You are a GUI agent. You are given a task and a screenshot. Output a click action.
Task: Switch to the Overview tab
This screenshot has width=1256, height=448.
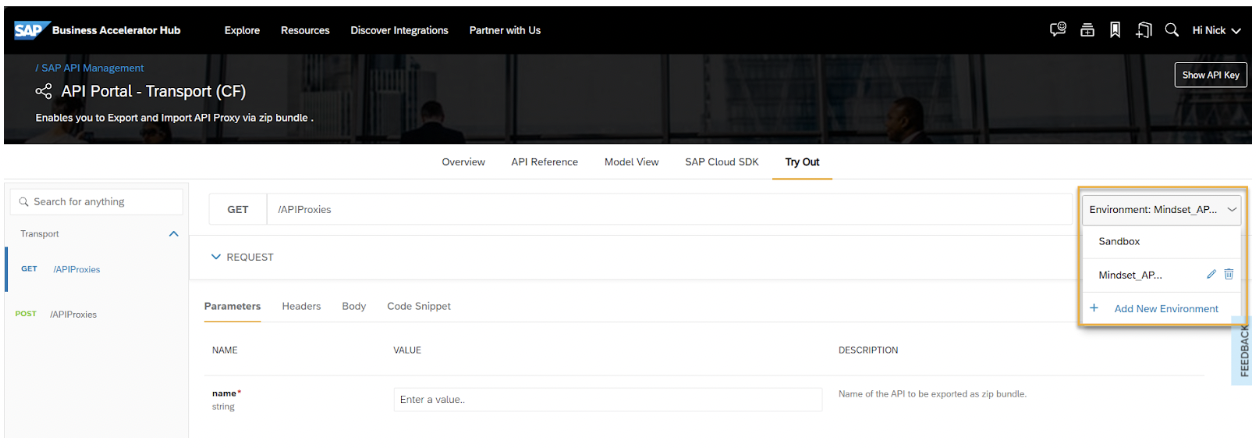(x=463, y=162)
